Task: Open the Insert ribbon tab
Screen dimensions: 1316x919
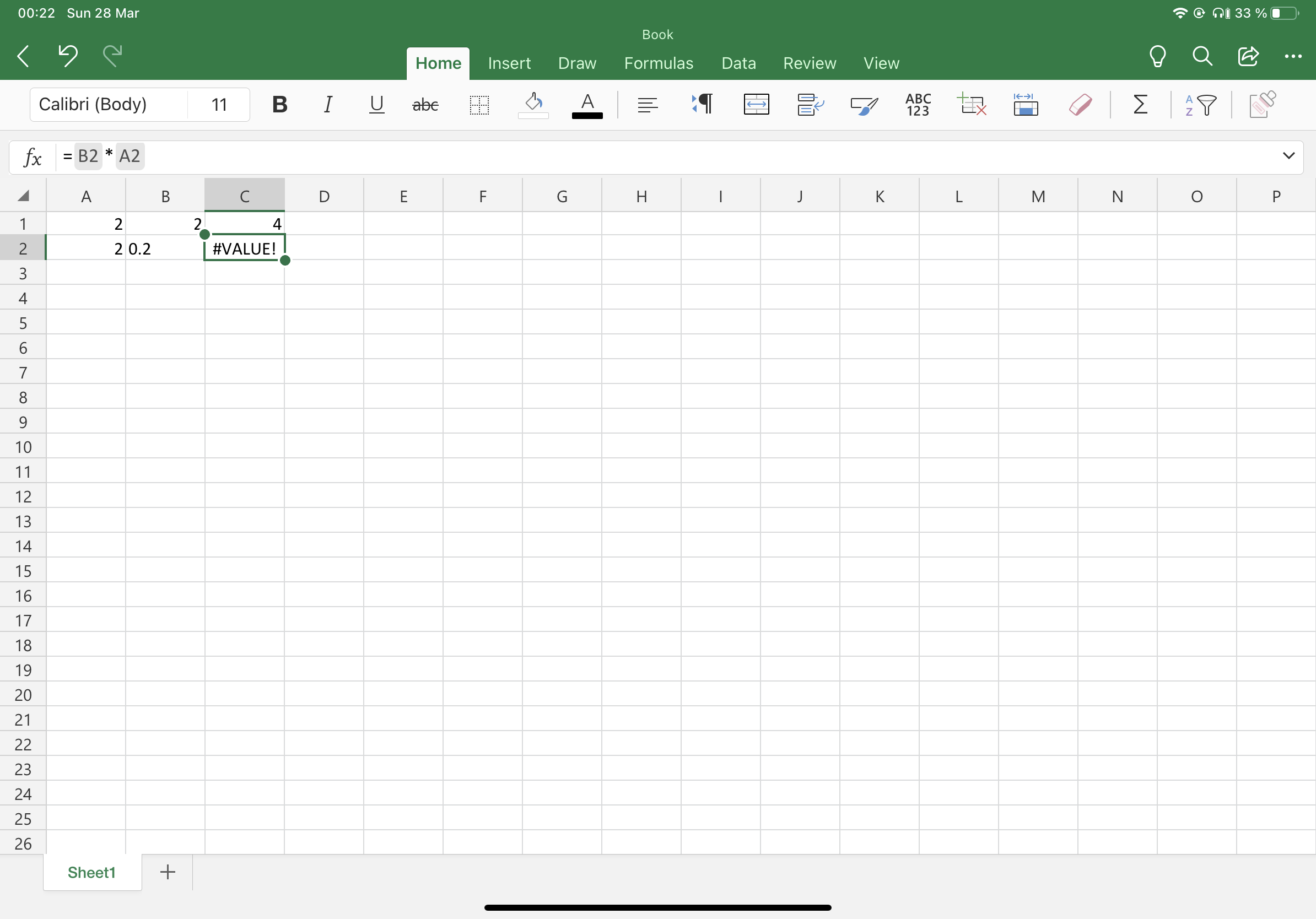Action: point(509,63)
